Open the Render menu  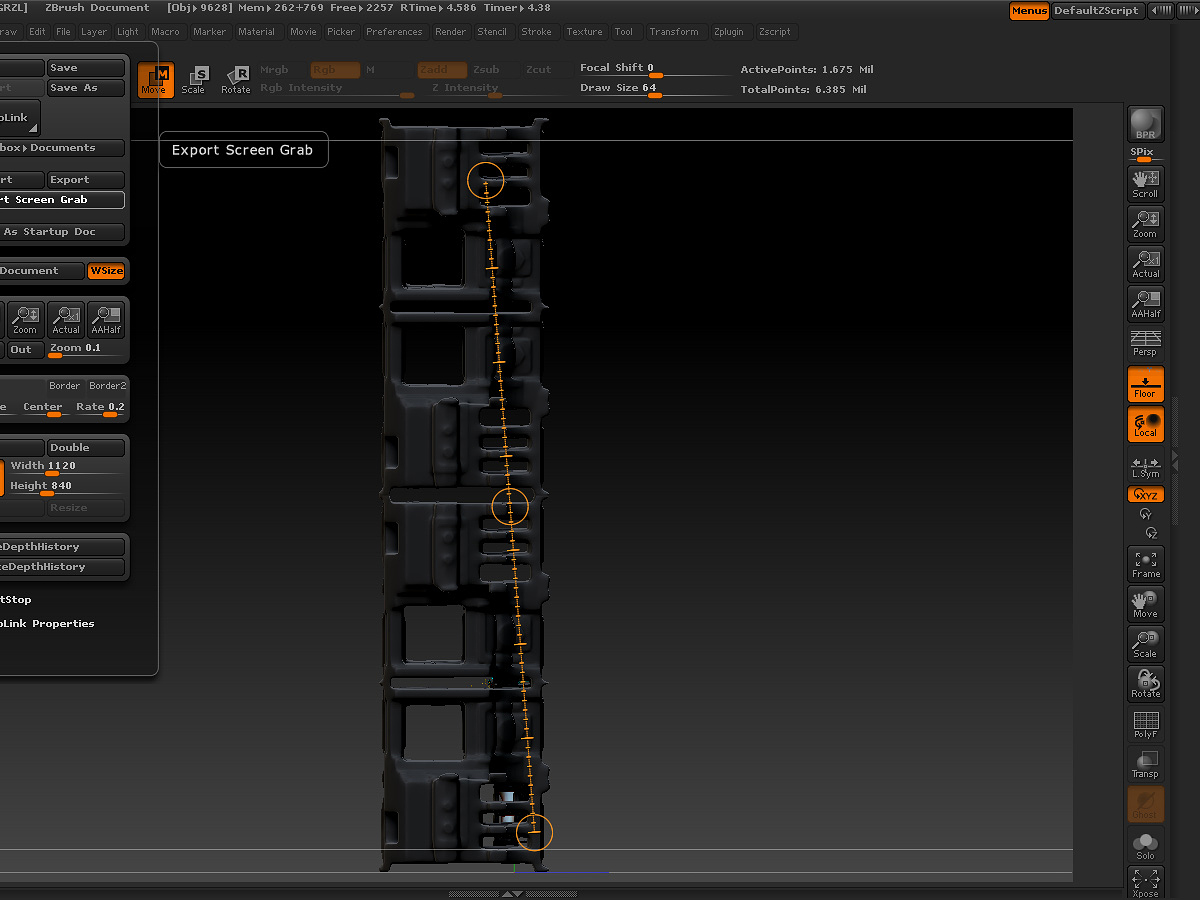450,32
